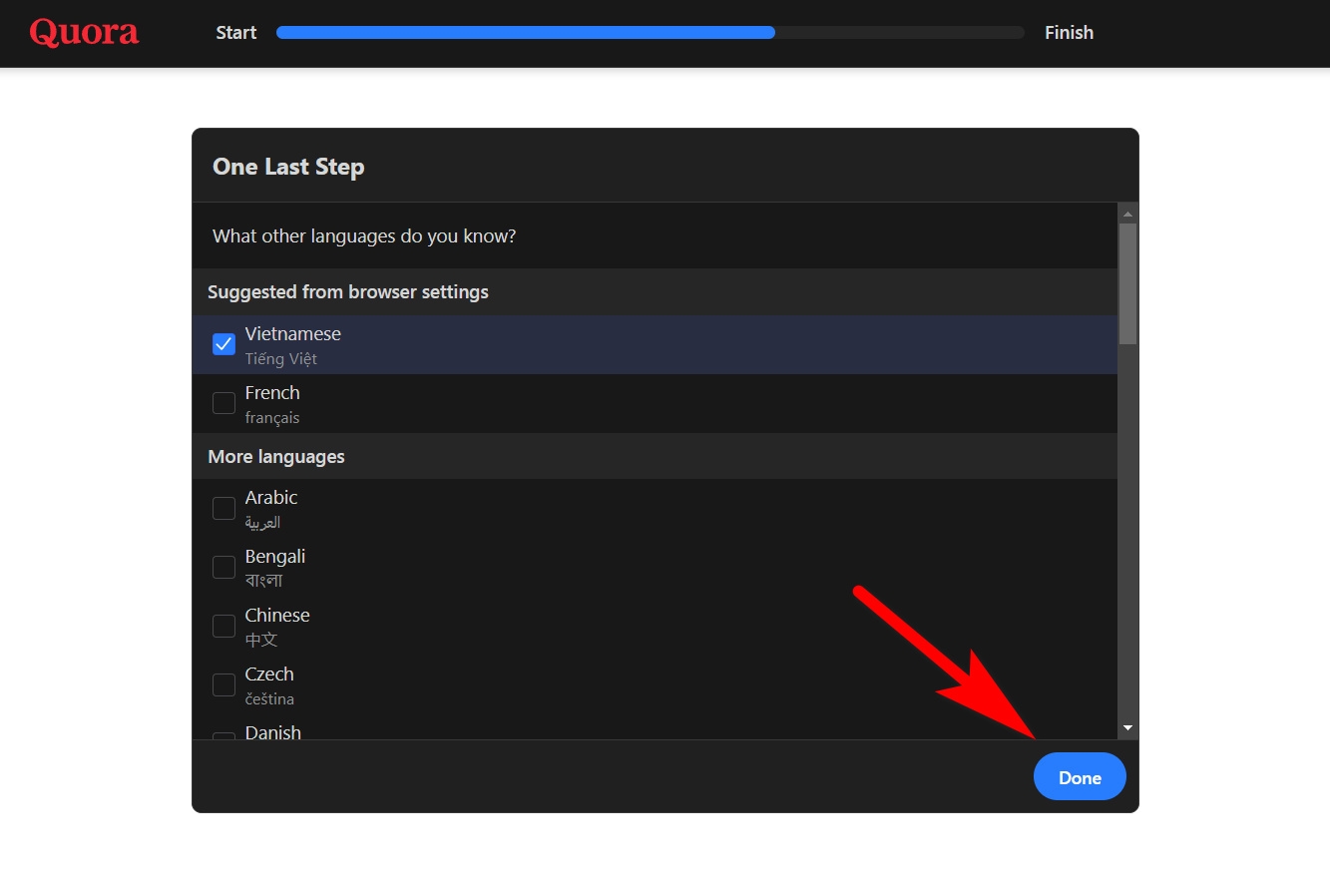1330x896 pixels.
Task: Uncheck the Vietnamese language checkbox
Action: 223,344
